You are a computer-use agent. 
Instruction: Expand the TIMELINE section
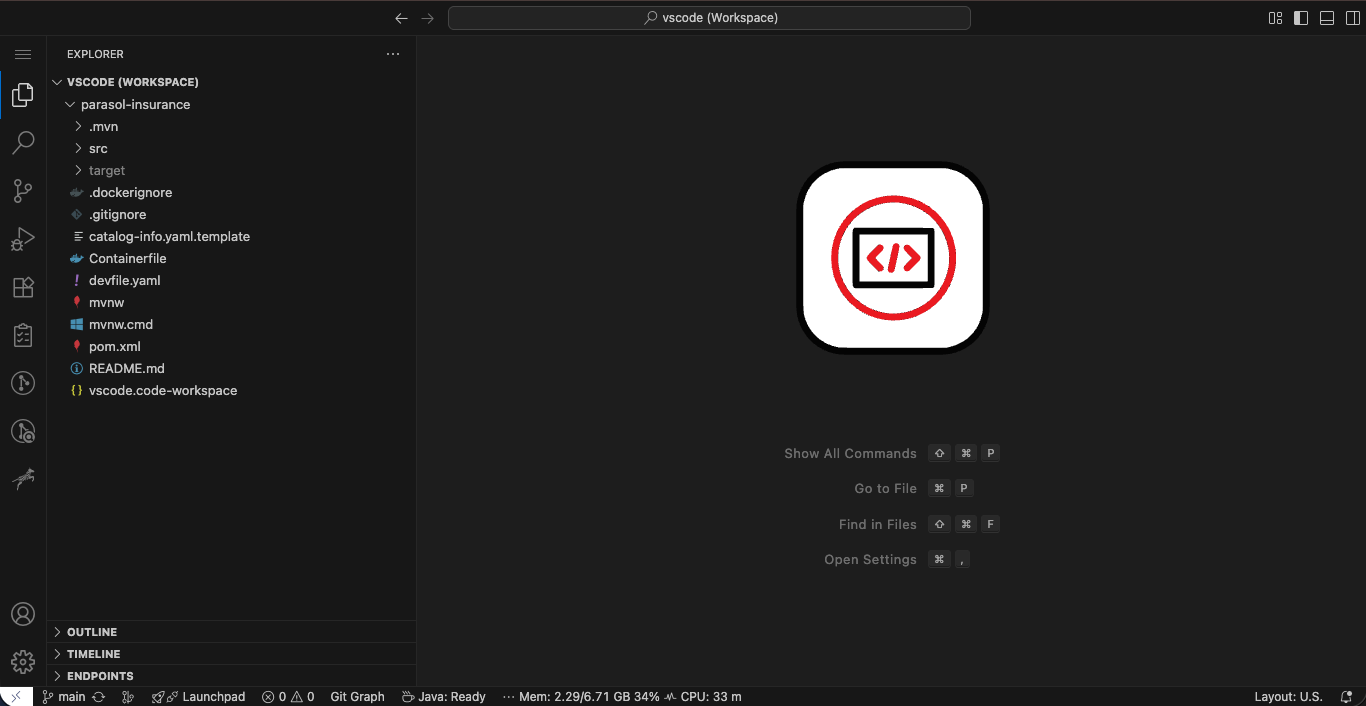coord(232,654)
